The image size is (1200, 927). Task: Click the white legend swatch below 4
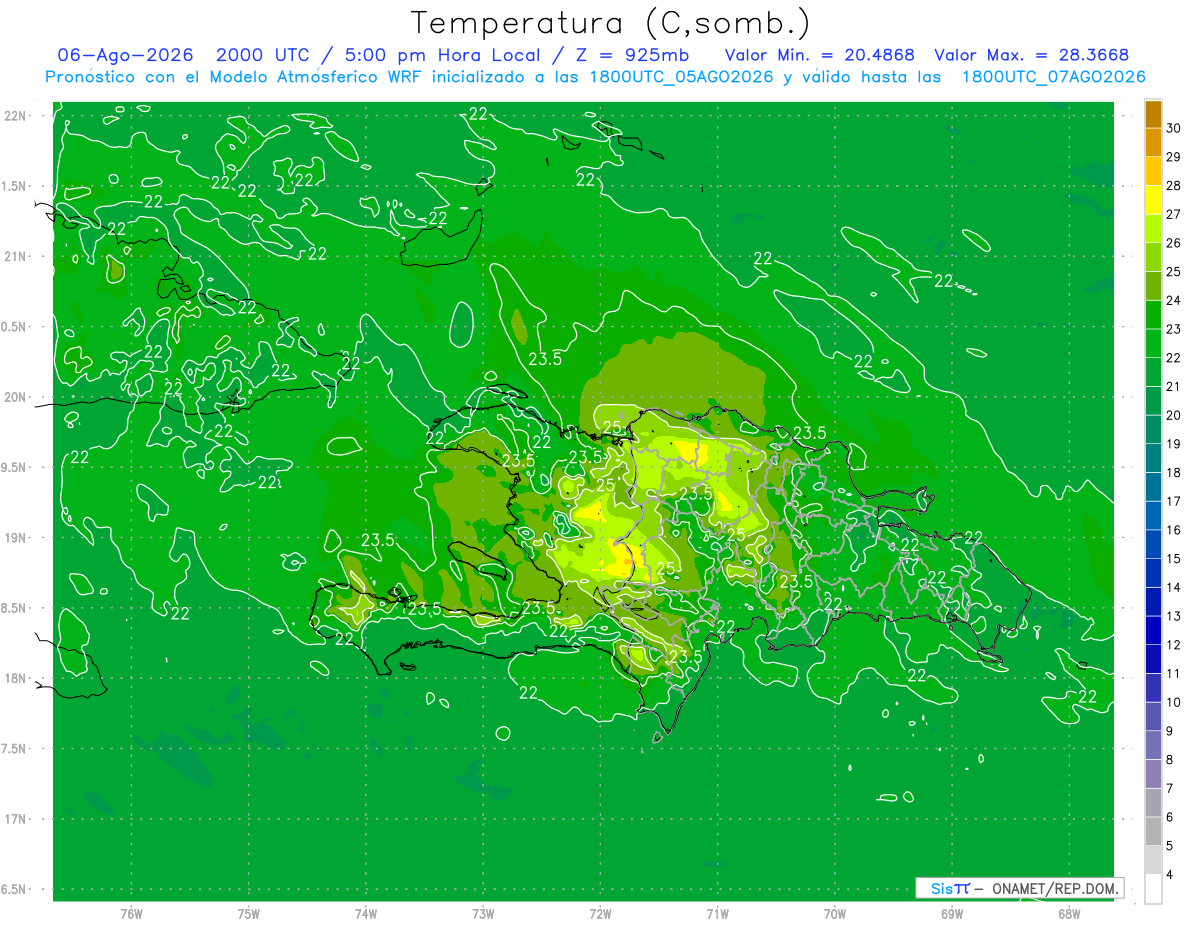coord(1153,889)
